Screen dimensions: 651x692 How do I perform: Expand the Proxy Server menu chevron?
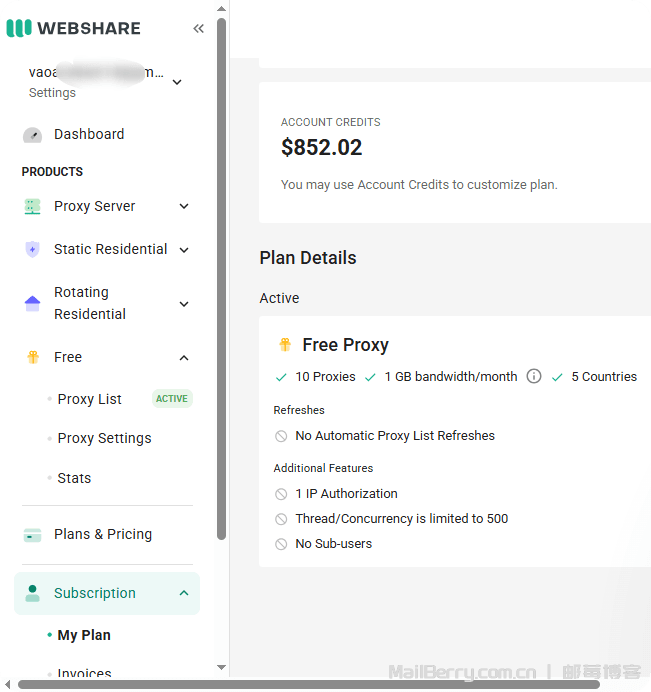184,207
